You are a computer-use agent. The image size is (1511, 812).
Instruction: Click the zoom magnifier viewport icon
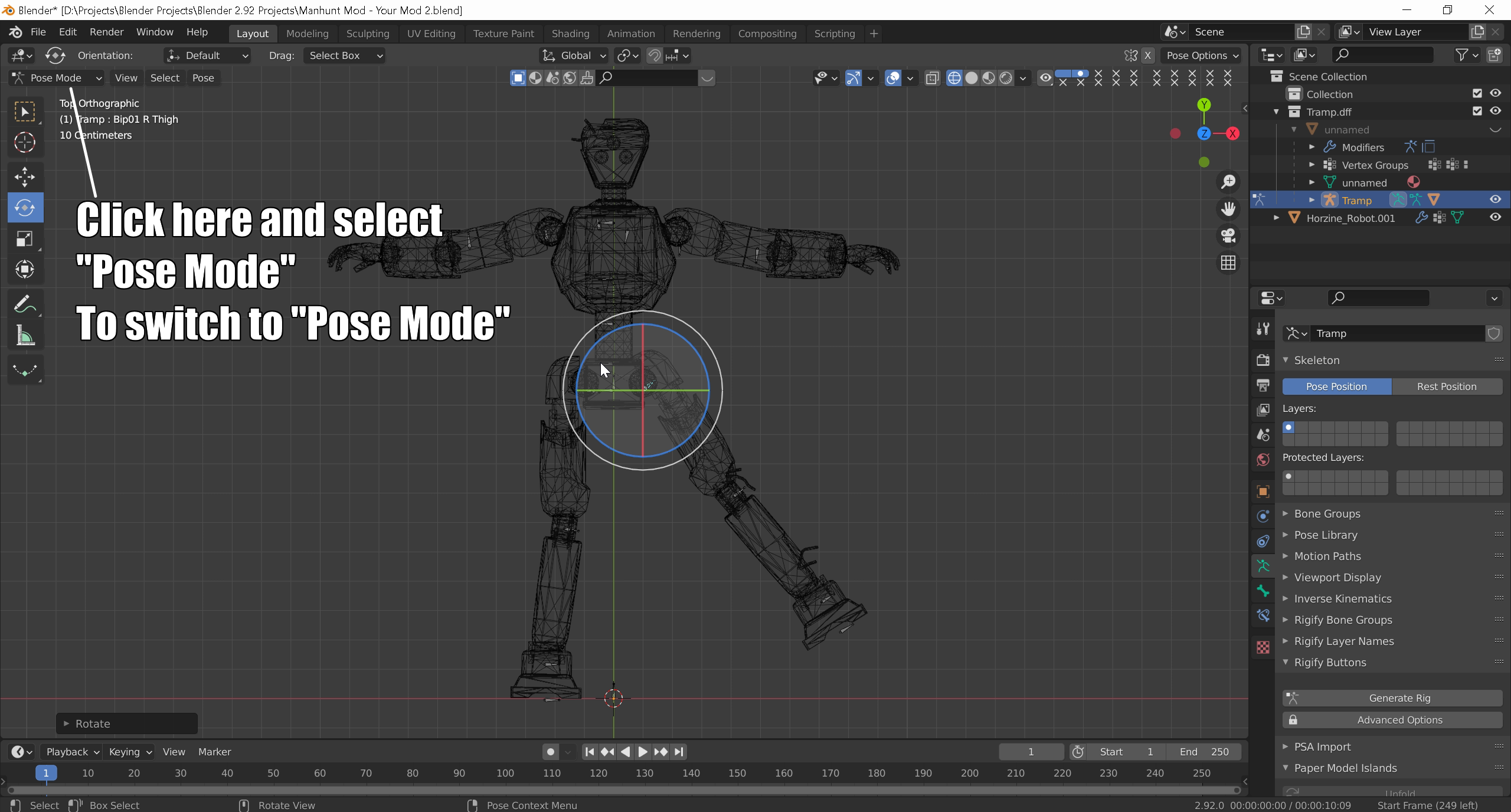(x=1228, y=182)
